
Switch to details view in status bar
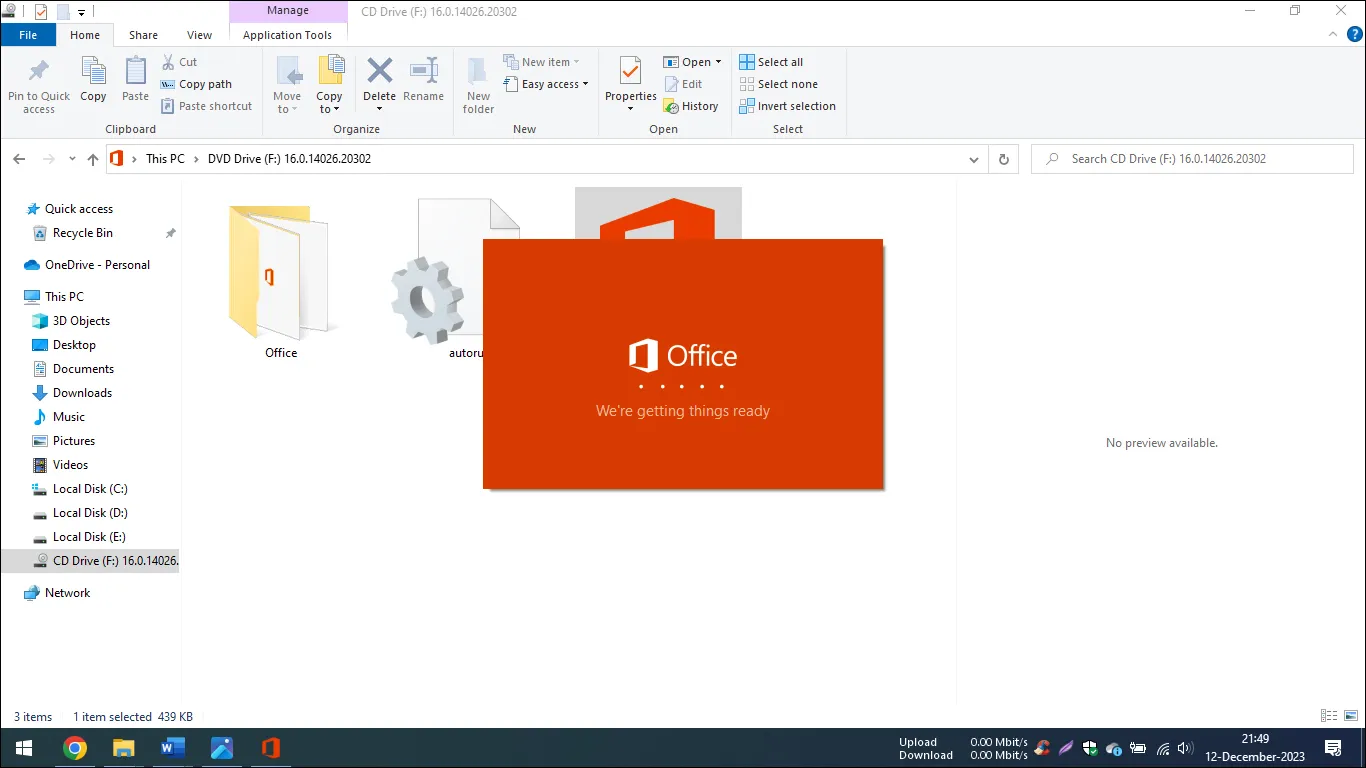[1329, 716]
